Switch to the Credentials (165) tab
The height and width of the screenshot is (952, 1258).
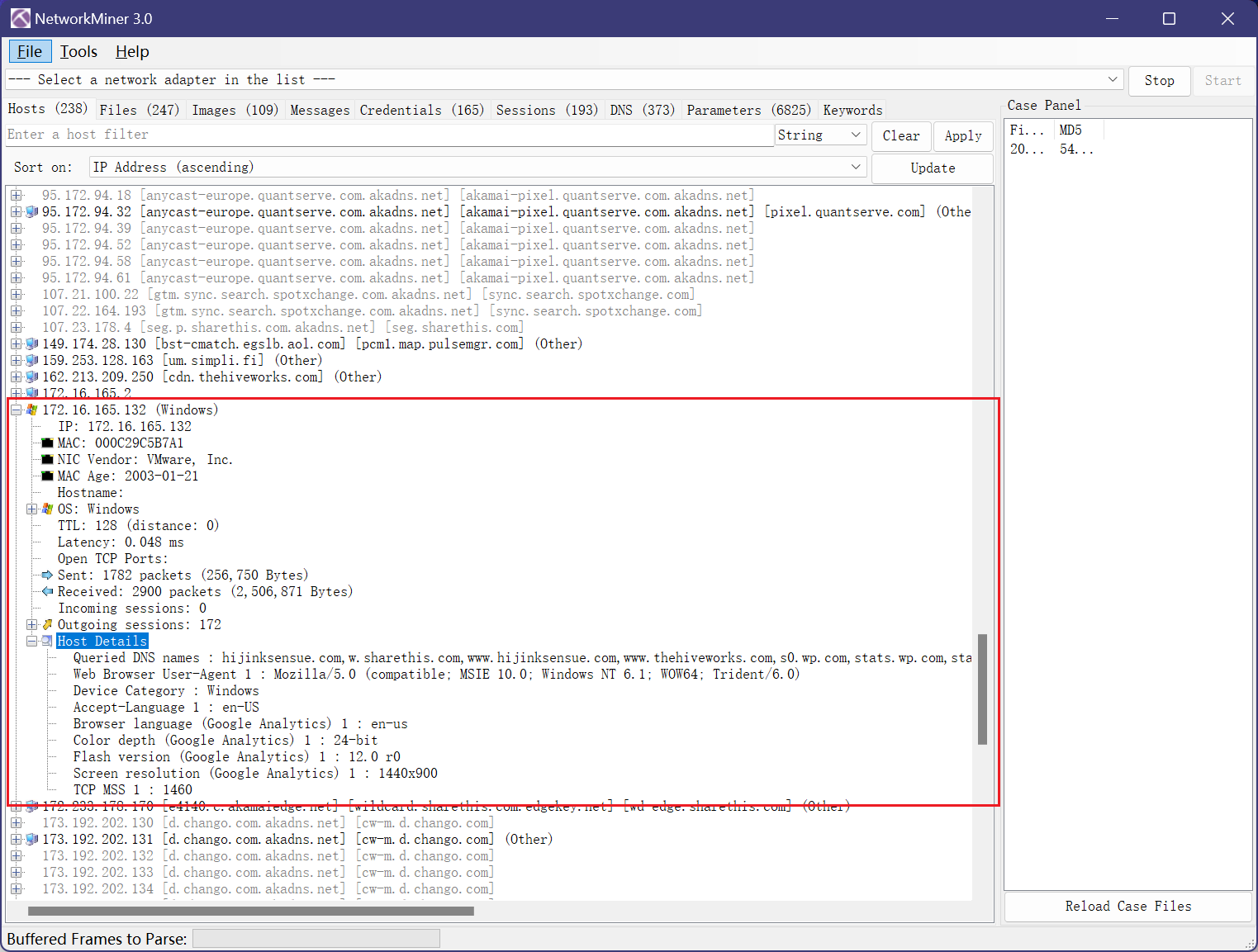421,110
